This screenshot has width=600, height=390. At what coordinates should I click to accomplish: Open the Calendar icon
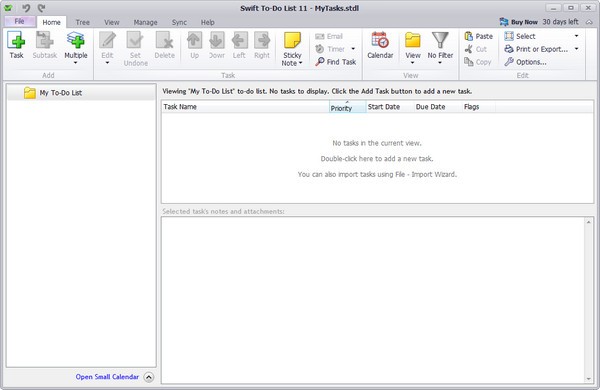380,40
